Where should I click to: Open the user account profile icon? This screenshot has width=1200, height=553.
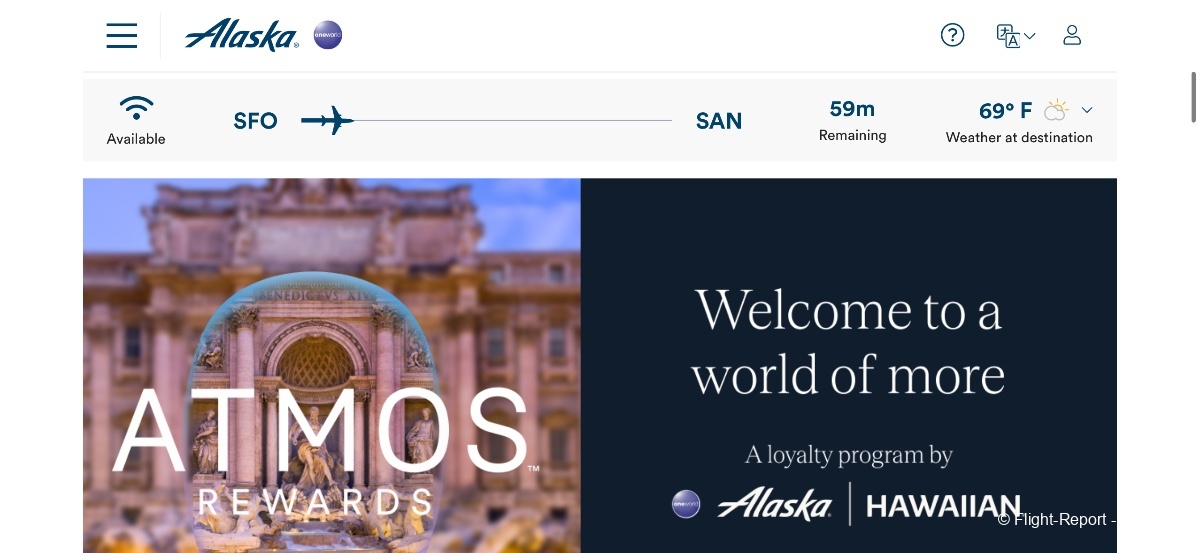tap(1072, 35)
